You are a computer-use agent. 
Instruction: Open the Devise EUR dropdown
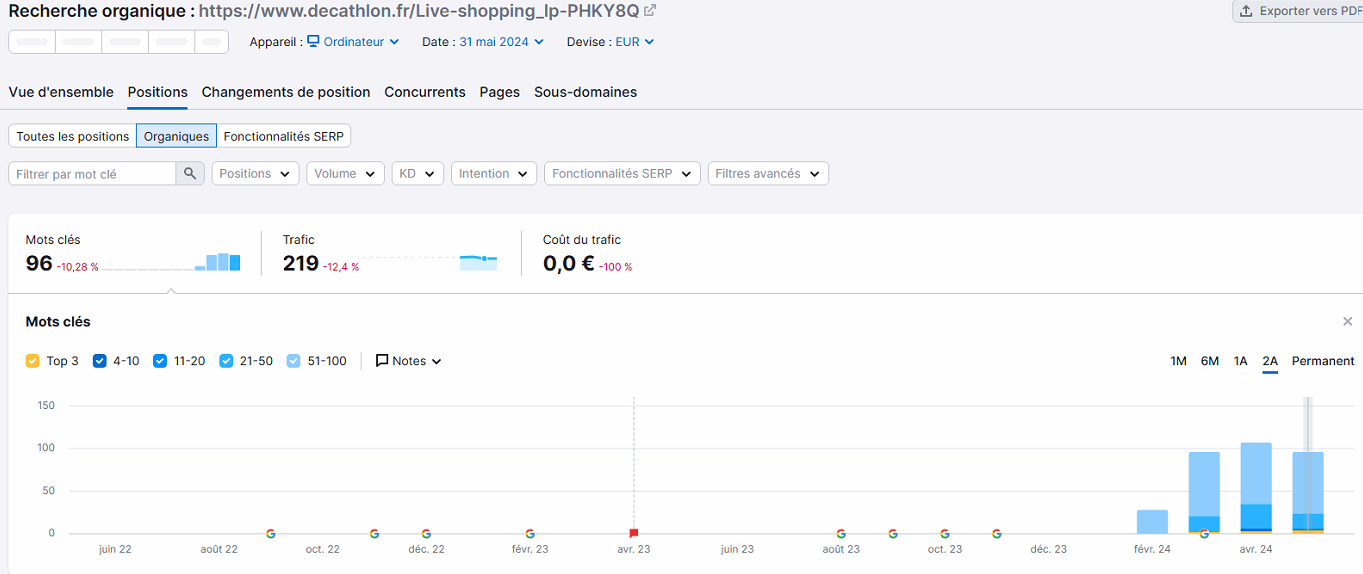[x=635, y=42]
